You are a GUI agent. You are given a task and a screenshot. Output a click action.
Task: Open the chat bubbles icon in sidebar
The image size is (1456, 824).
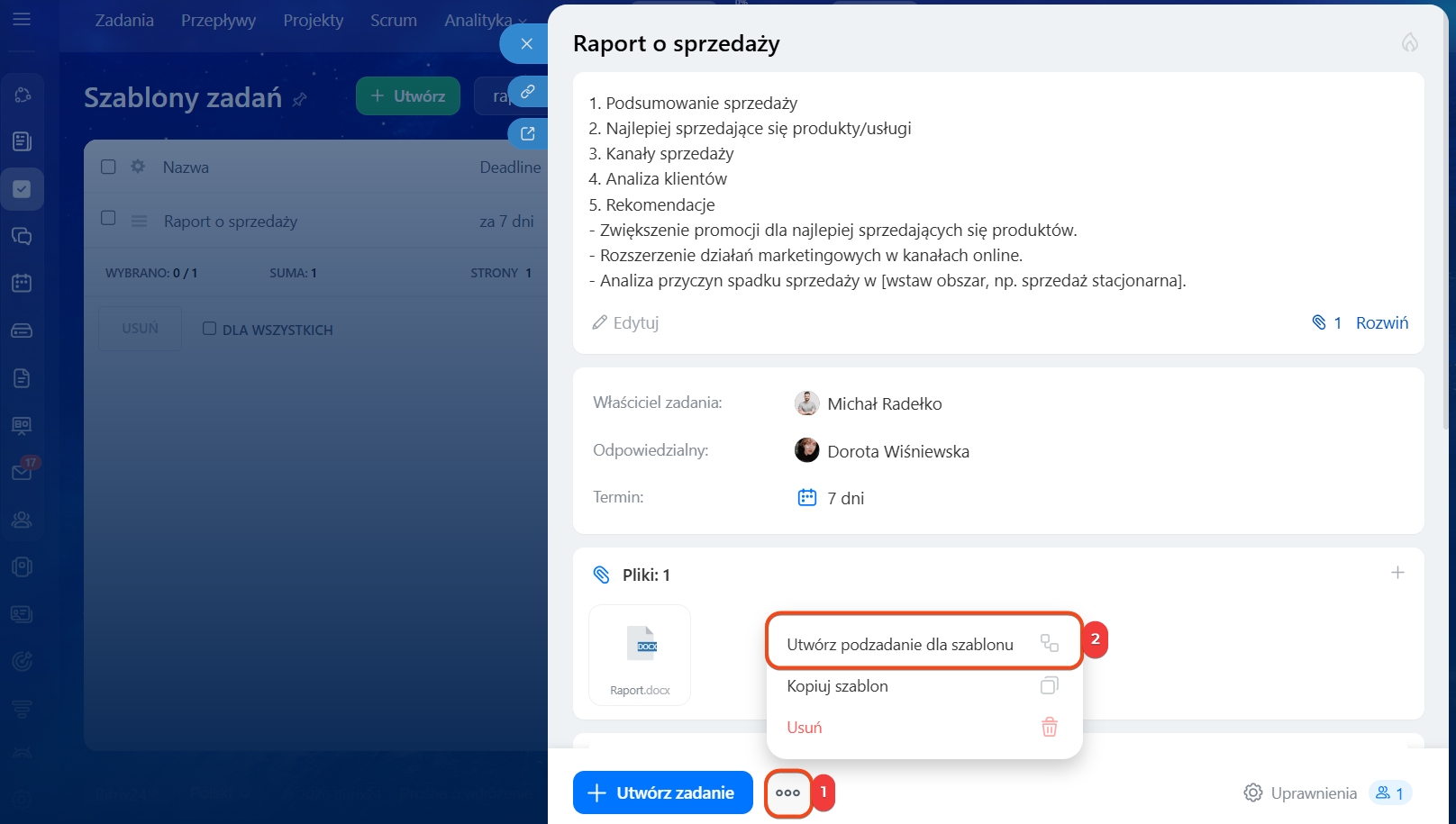pos(22,236)
